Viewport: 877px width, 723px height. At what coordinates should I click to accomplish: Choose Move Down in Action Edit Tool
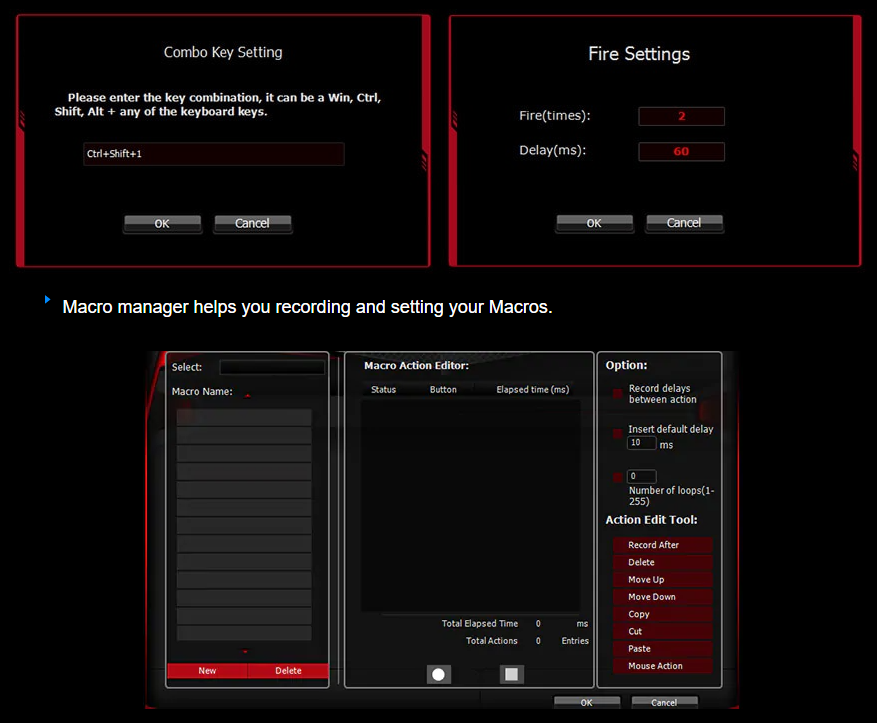click(x=662, y=597)
